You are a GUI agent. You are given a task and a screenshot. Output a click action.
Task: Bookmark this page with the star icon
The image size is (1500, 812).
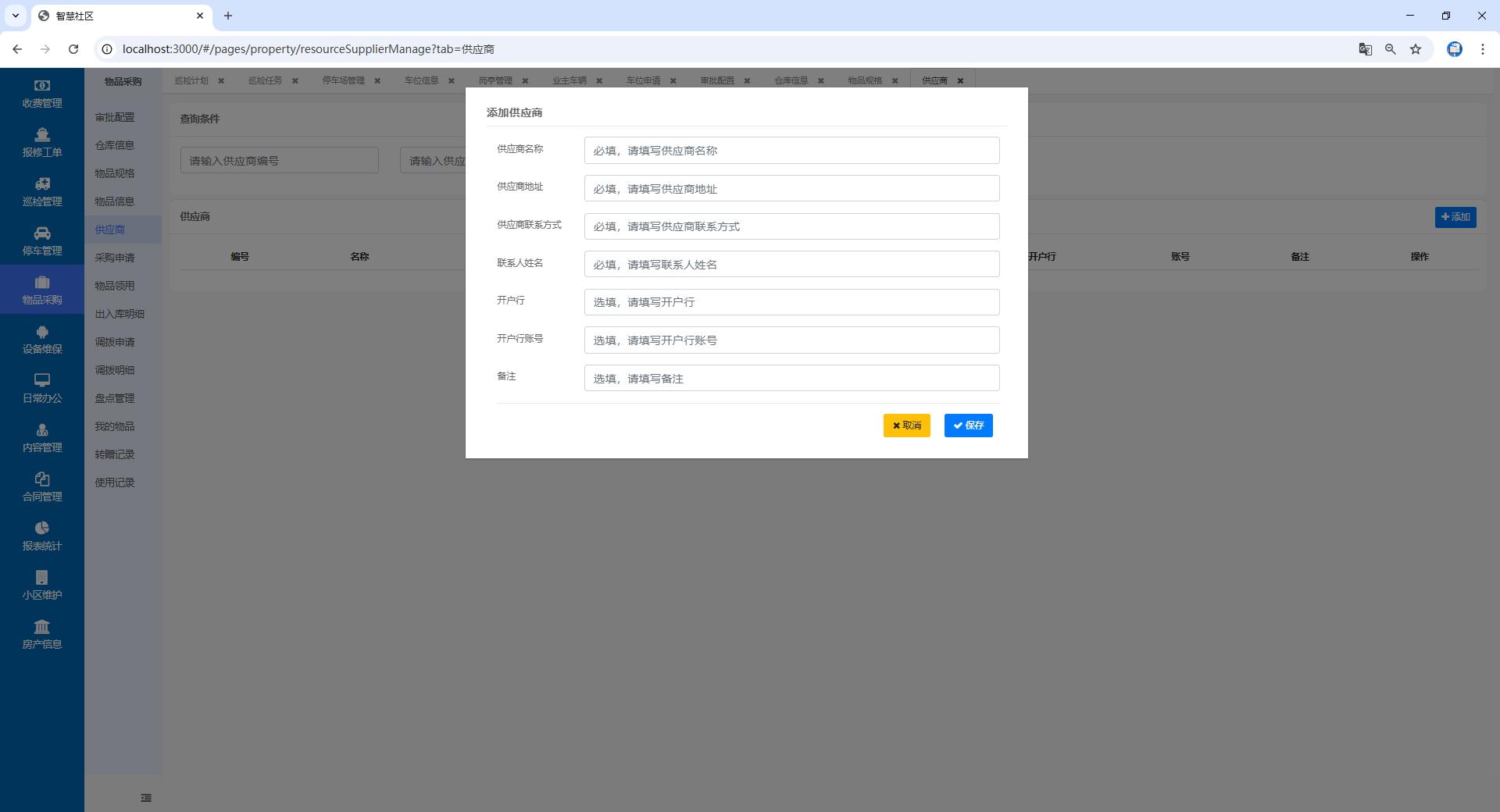[x=1416, y=49]
